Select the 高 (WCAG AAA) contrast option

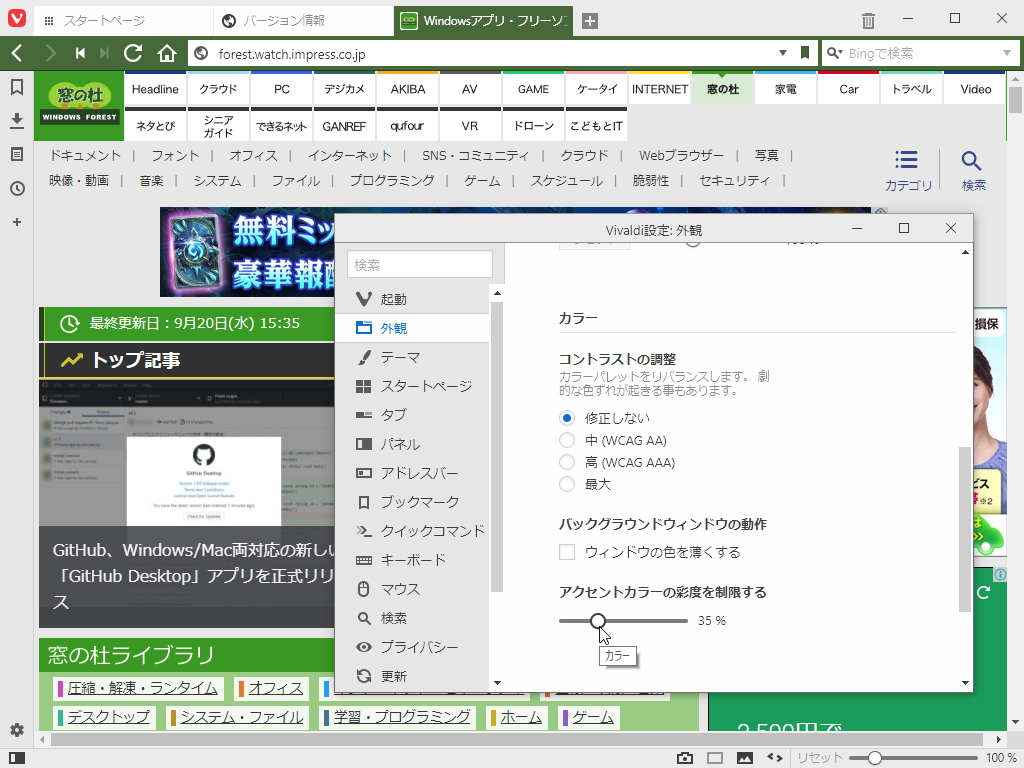coord(566,462)
